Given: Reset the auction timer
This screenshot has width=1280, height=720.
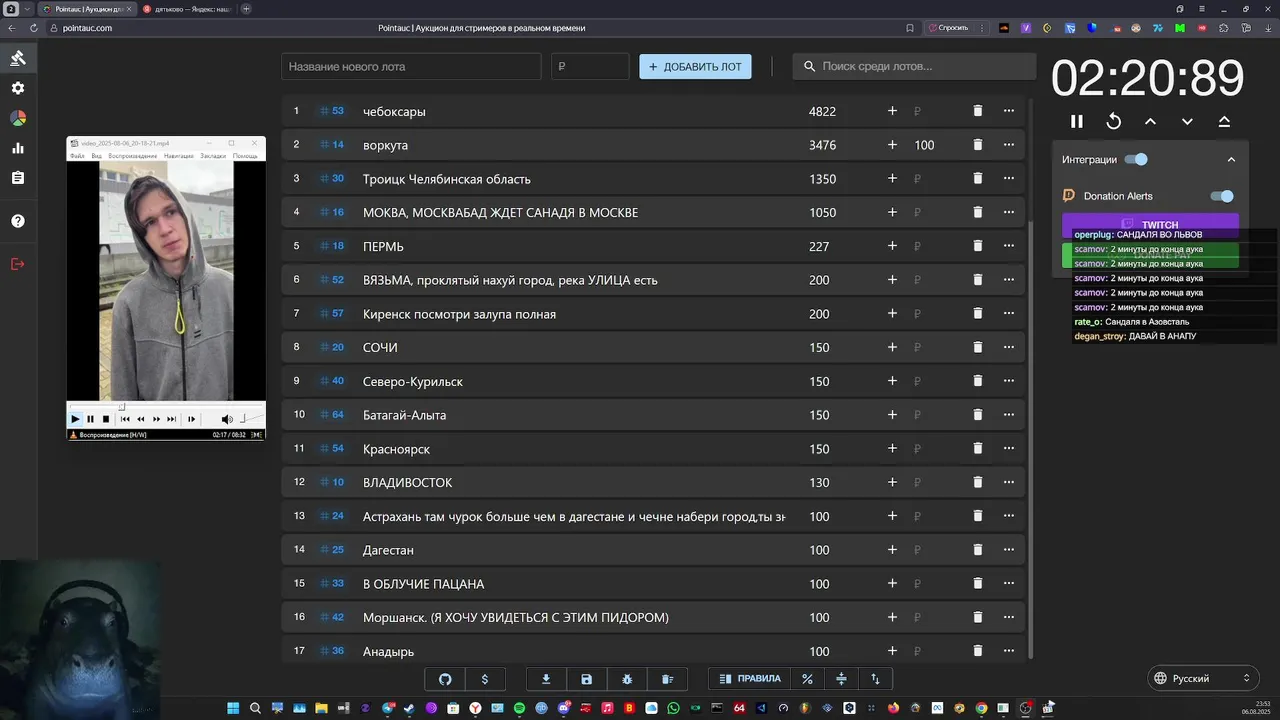Looking at the screenshot, I should tap(1114, 121).
